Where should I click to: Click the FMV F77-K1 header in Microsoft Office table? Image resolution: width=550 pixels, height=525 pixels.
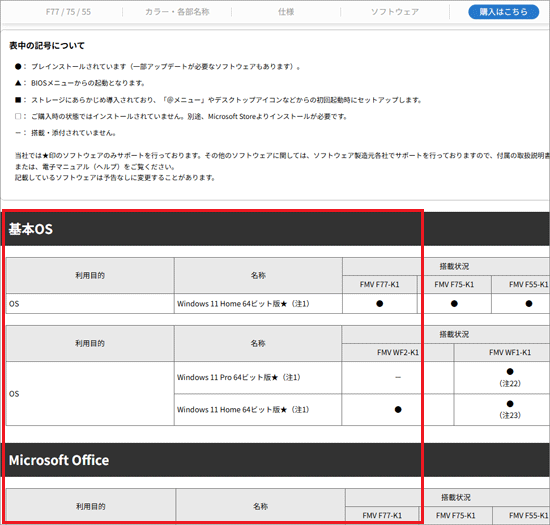(x=382, y=516)
